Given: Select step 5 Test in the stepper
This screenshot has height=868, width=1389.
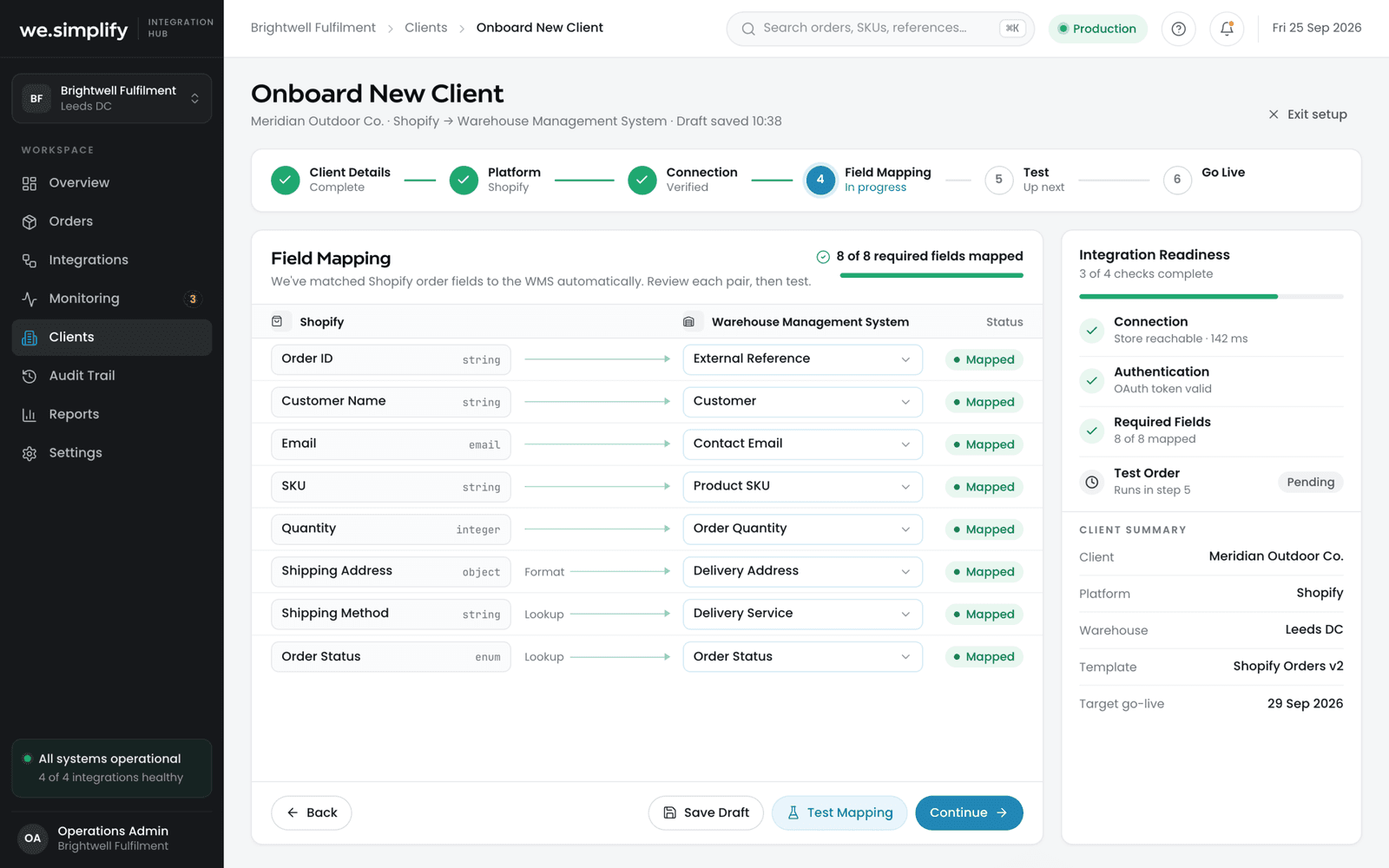Looking at the screenshot, I should click(x=1024, y=180).
